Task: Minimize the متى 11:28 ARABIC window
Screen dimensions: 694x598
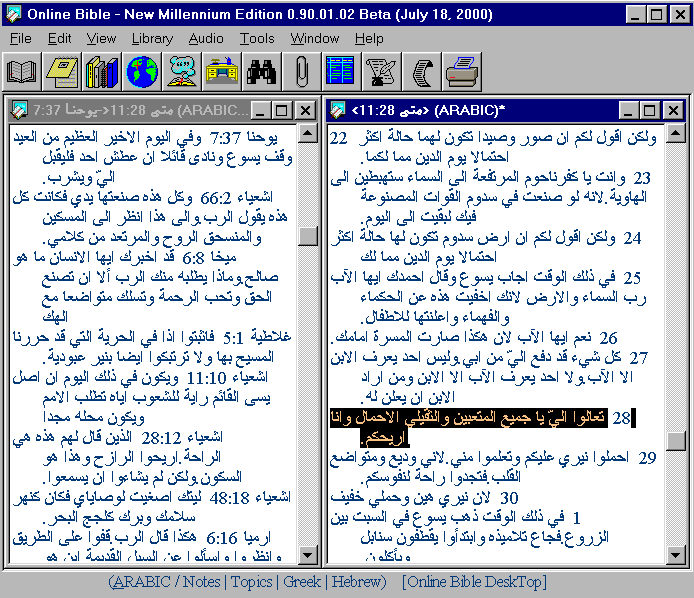Action: (x=628, y=110)
